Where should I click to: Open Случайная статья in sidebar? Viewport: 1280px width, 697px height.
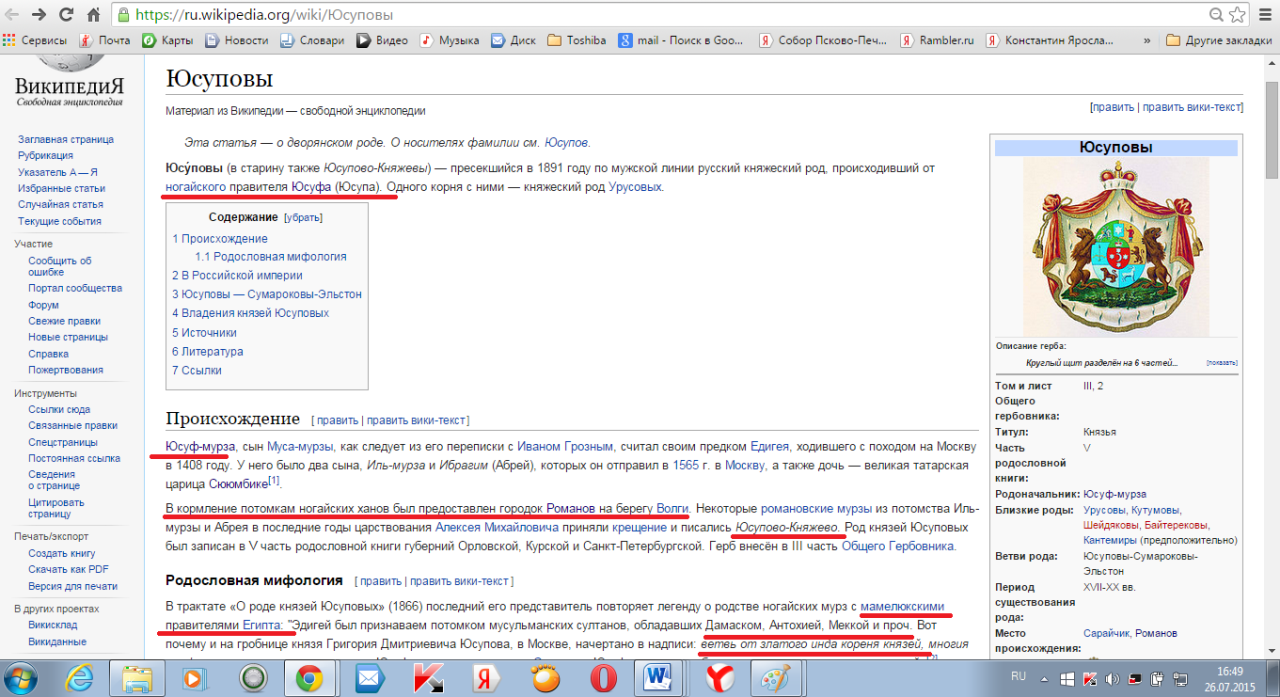pos(60,204)
